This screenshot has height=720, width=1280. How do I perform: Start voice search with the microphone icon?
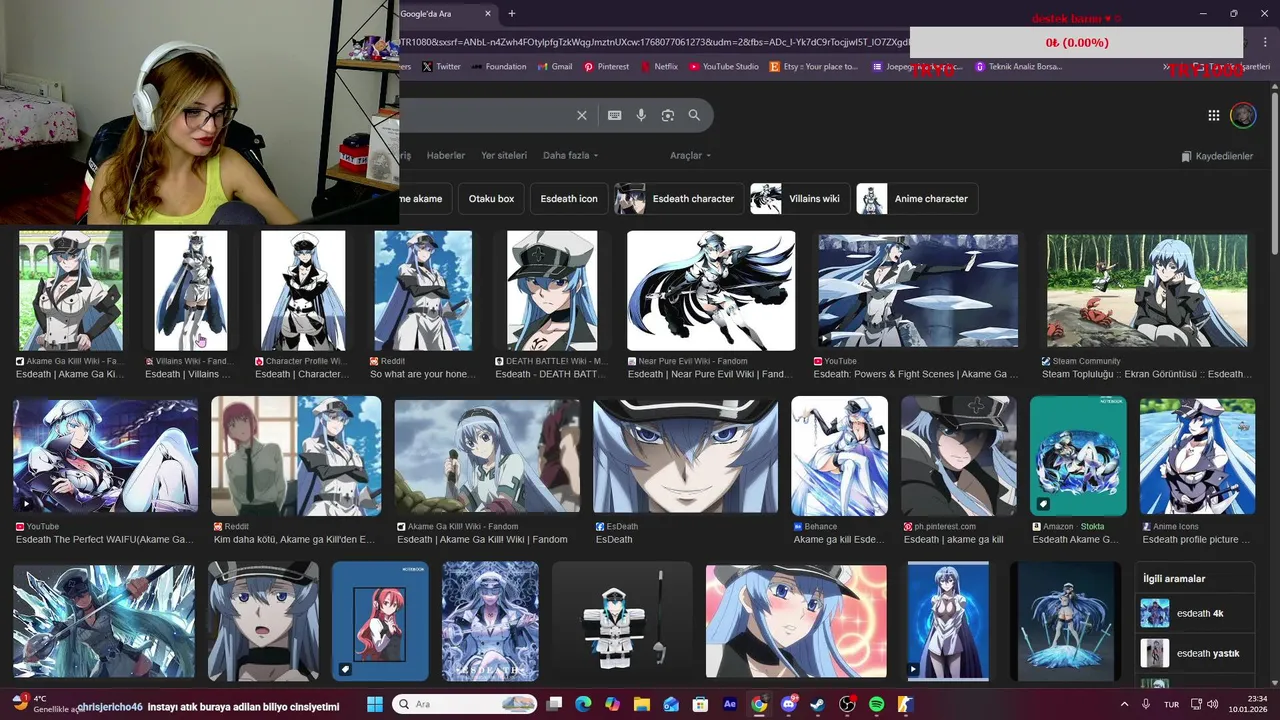(641, 115)
